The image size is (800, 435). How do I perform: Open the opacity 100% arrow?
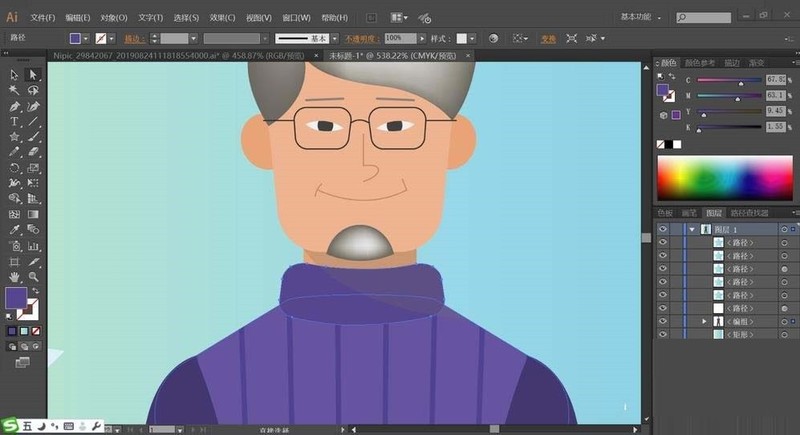tap(422, 38)
